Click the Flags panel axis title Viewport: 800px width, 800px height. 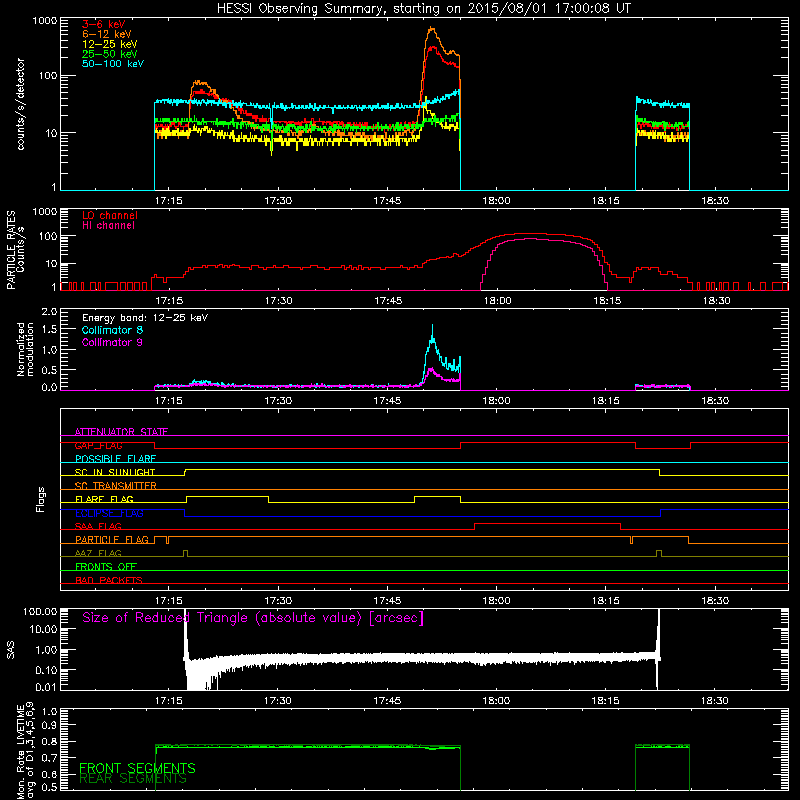40,499
